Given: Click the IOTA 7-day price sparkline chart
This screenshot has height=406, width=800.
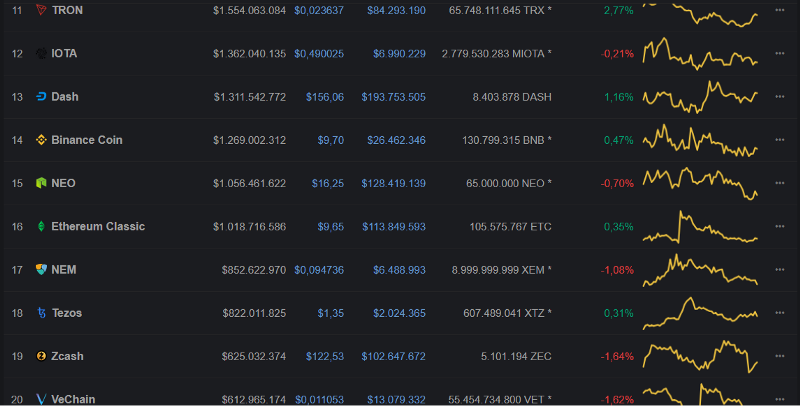Looking at the screenshot, I should tap(700, 53).
